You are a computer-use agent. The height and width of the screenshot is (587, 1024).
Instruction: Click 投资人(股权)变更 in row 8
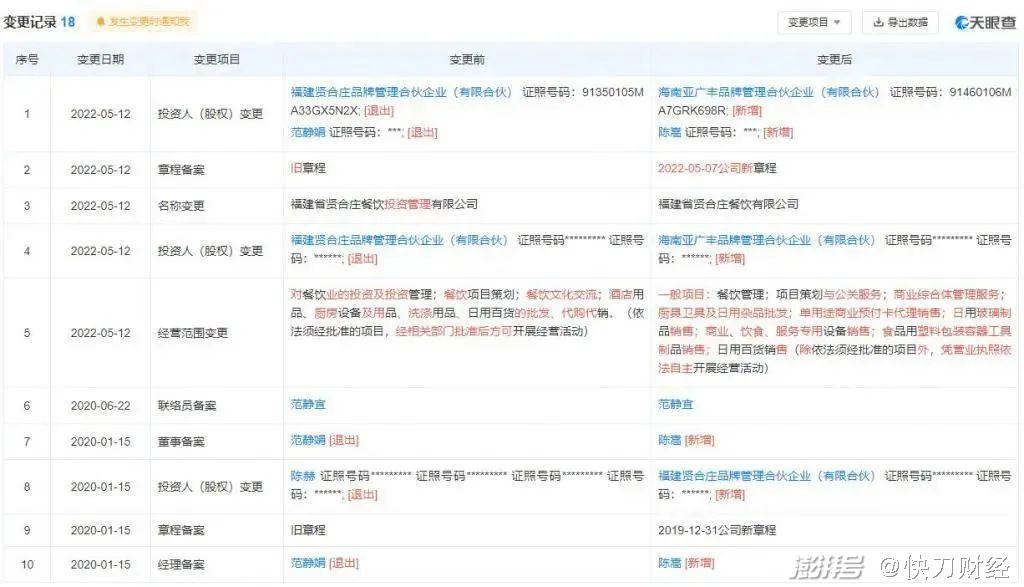click(x=210, y=486)
